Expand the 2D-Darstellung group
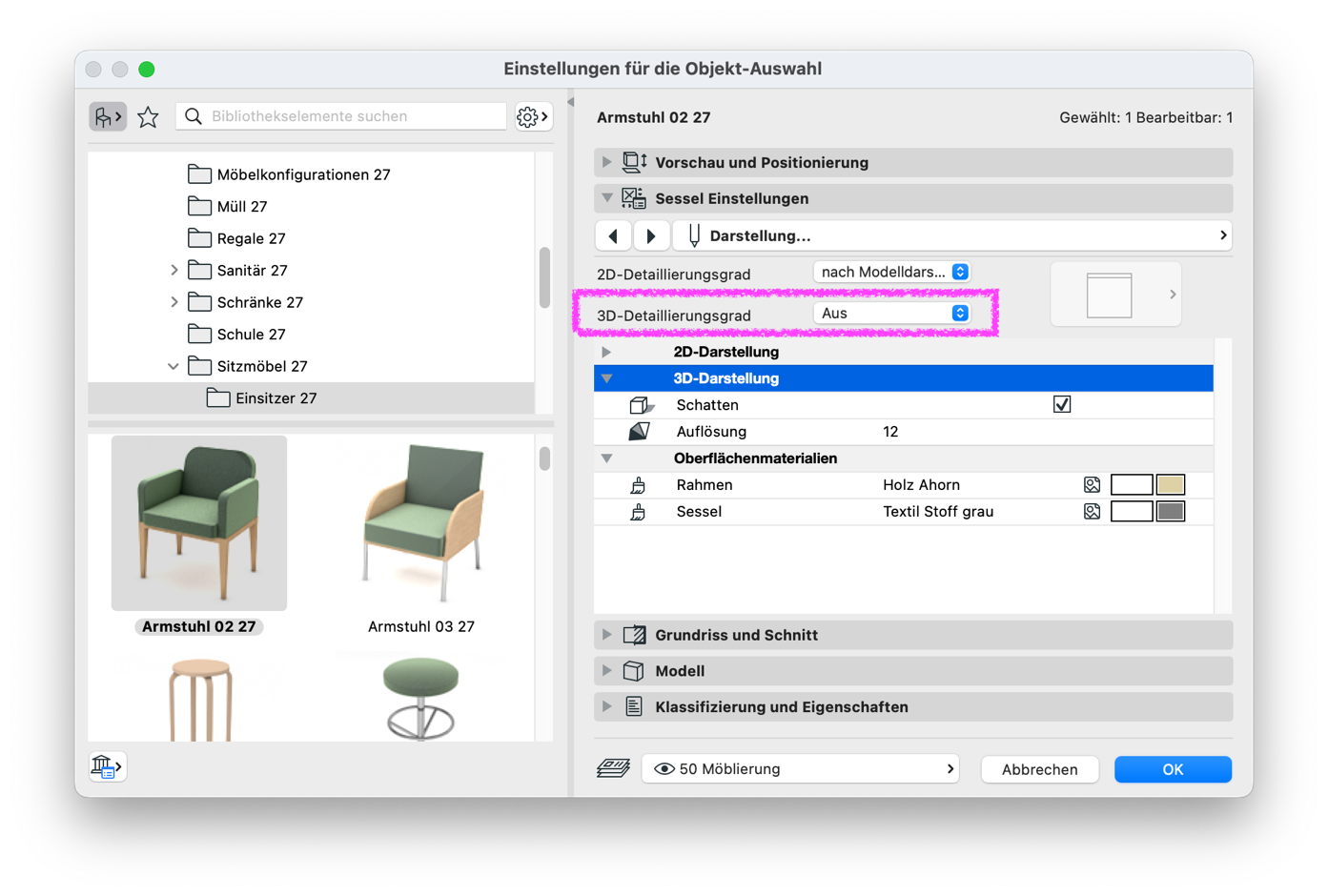The width and height of the screenshot is (1328, 896). (x=606, y=352)
